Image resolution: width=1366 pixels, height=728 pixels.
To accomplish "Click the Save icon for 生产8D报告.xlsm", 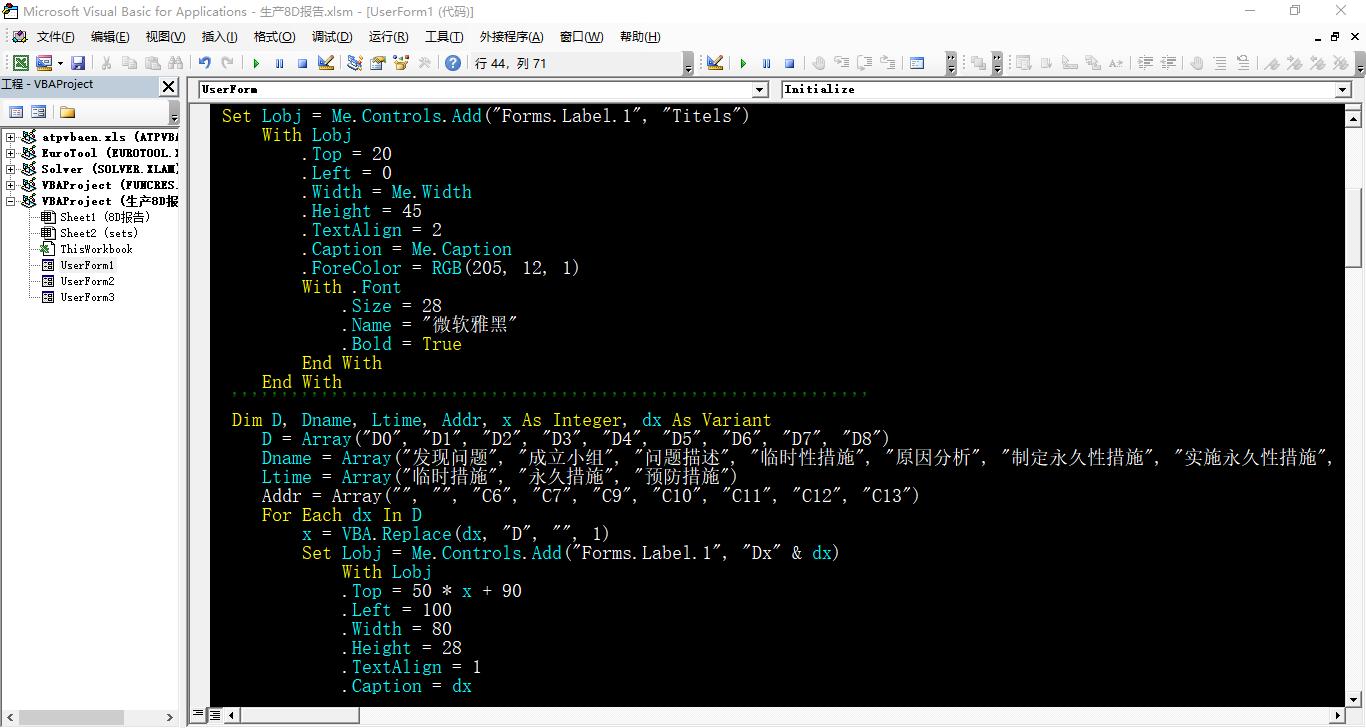I will pos(78,62).
